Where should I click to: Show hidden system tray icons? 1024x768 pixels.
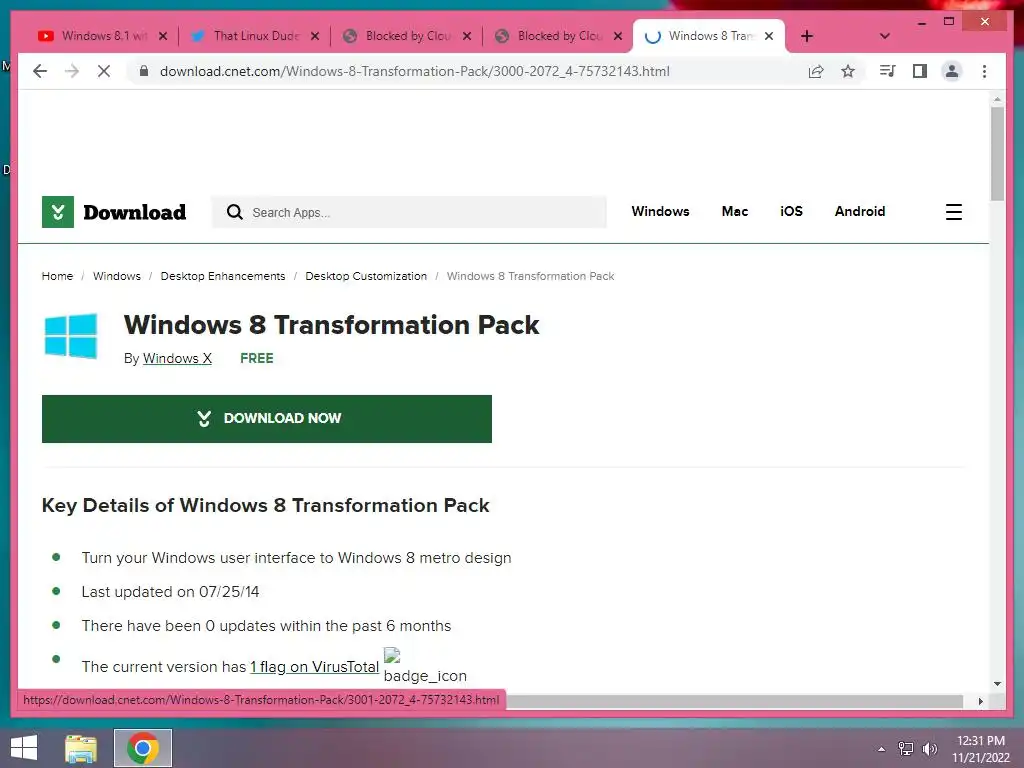[881, 749]
